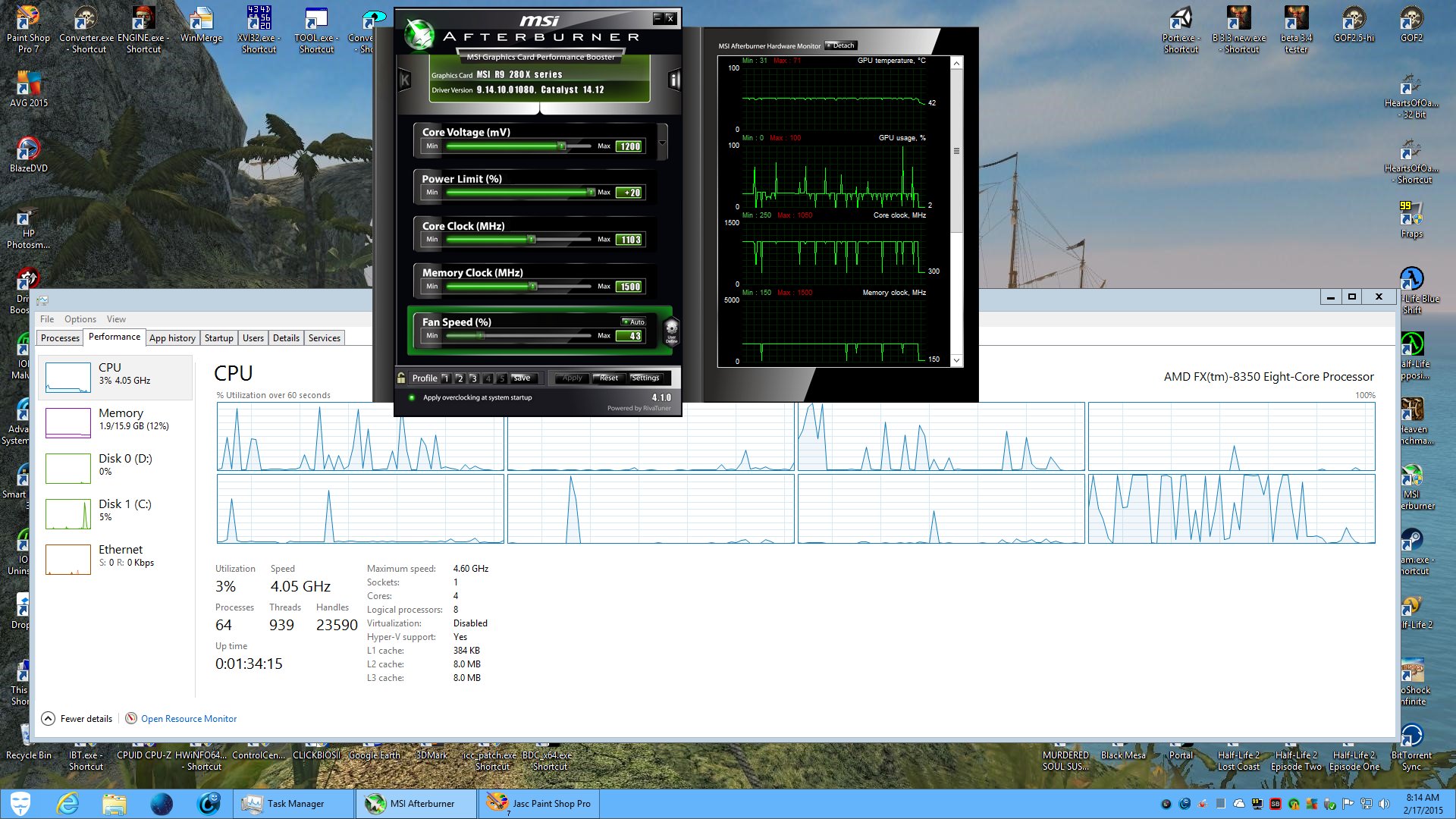Open File Explorer from the taskbar

tap(115, 803)
